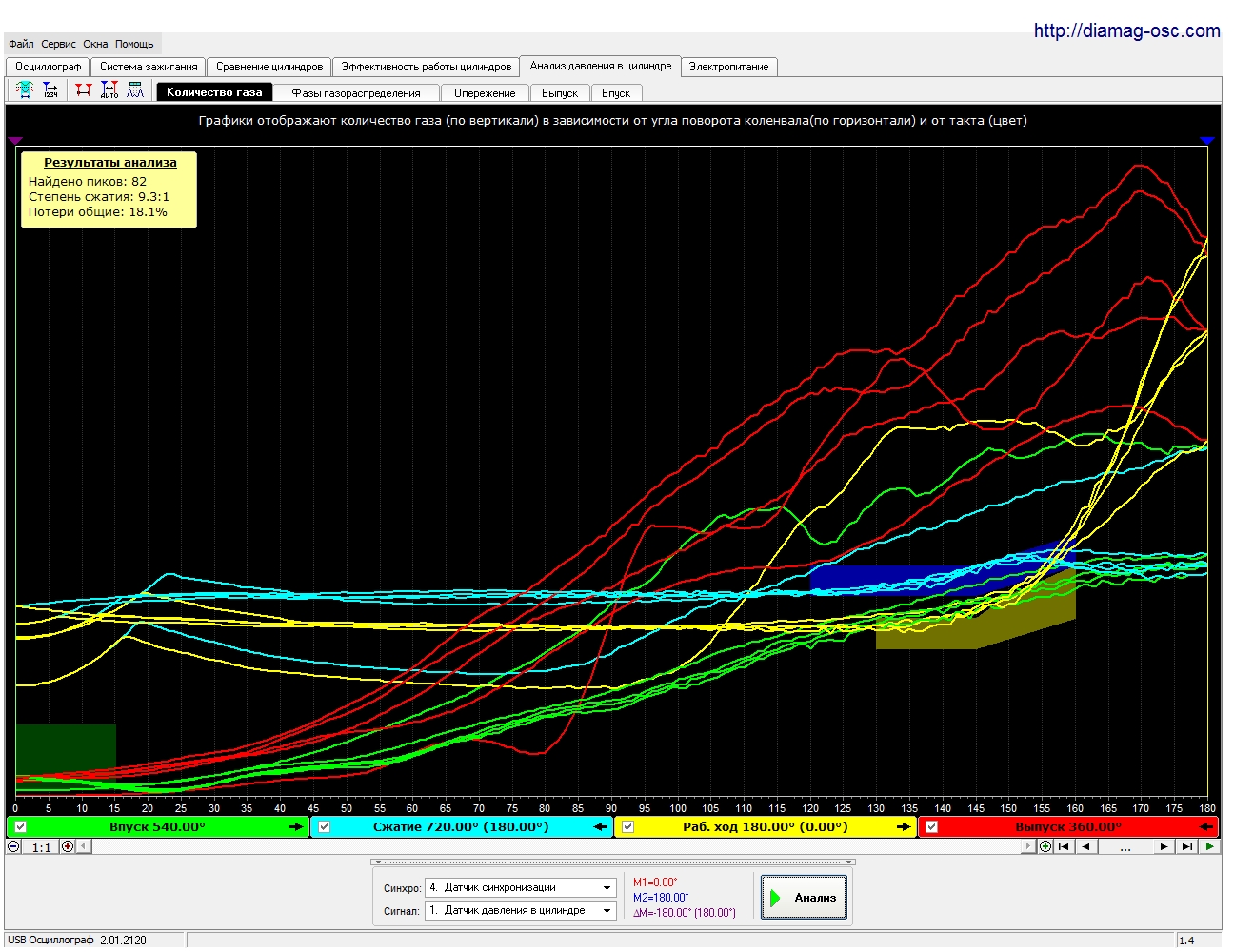Click the AUTO markers toolbar icon

point(109,89)
